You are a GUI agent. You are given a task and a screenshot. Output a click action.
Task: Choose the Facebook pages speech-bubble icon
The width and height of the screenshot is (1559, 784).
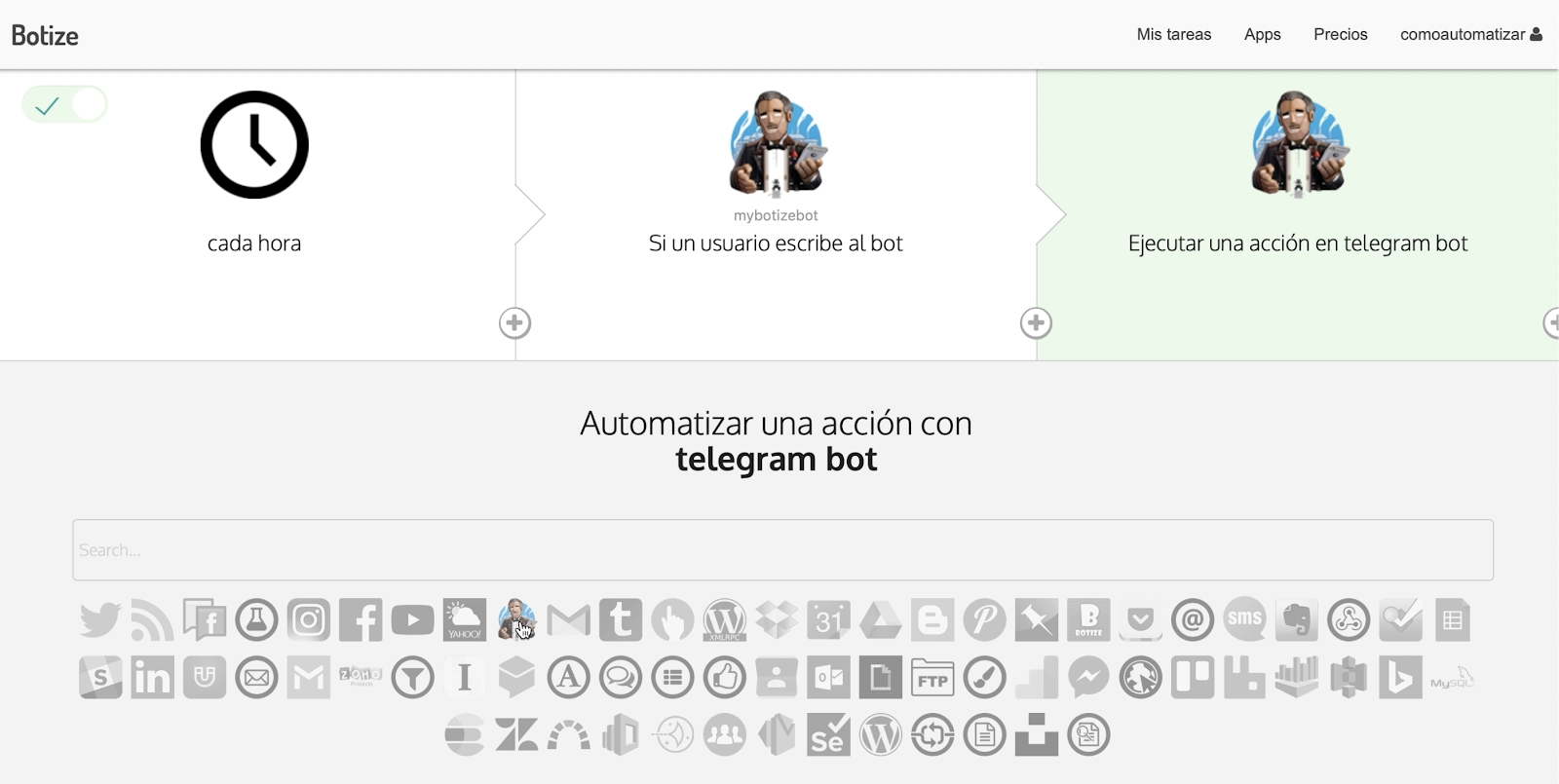pos(205,620)
